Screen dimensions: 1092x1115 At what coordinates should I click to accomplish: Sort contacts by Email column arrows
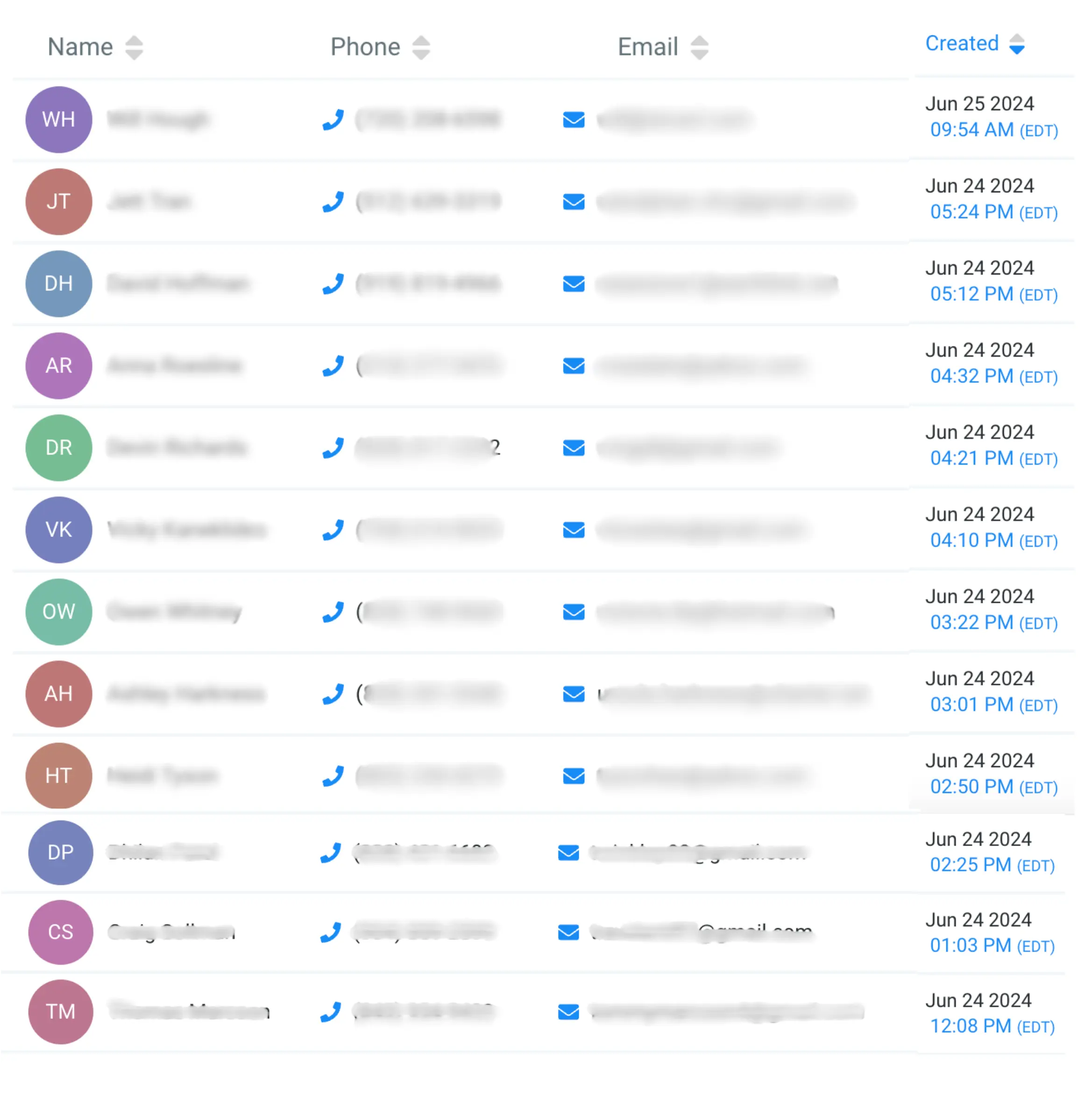coord(699,48)
